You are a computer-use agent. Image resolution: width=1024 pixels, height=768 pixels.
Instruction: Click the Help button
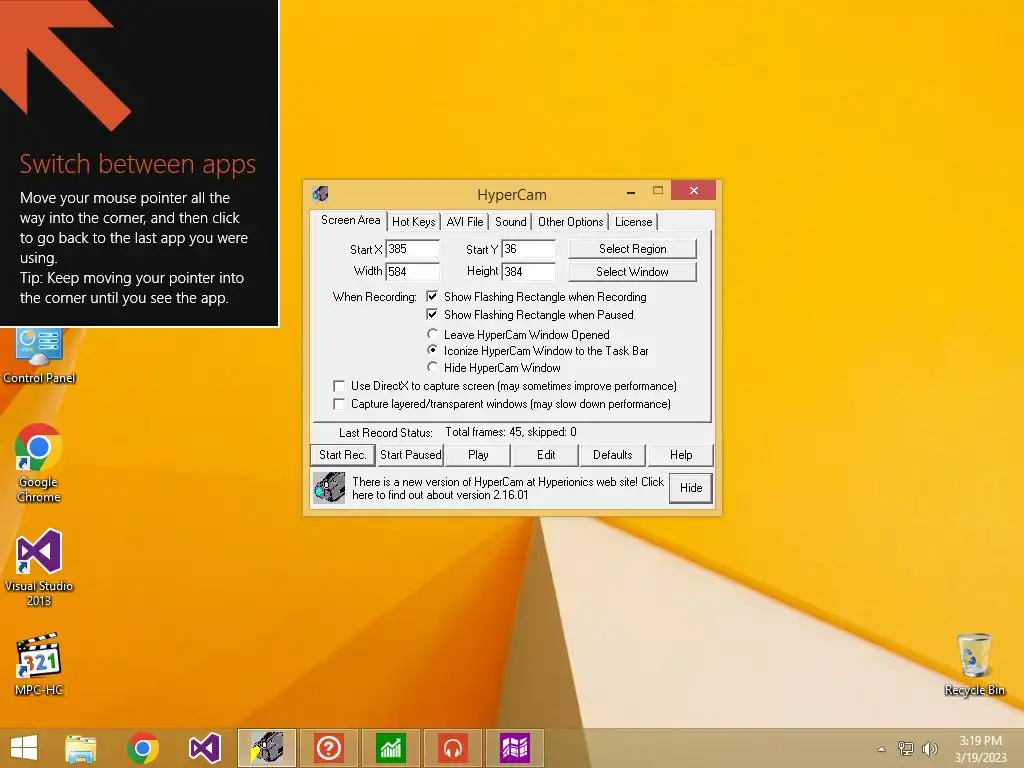coord(680,455)
